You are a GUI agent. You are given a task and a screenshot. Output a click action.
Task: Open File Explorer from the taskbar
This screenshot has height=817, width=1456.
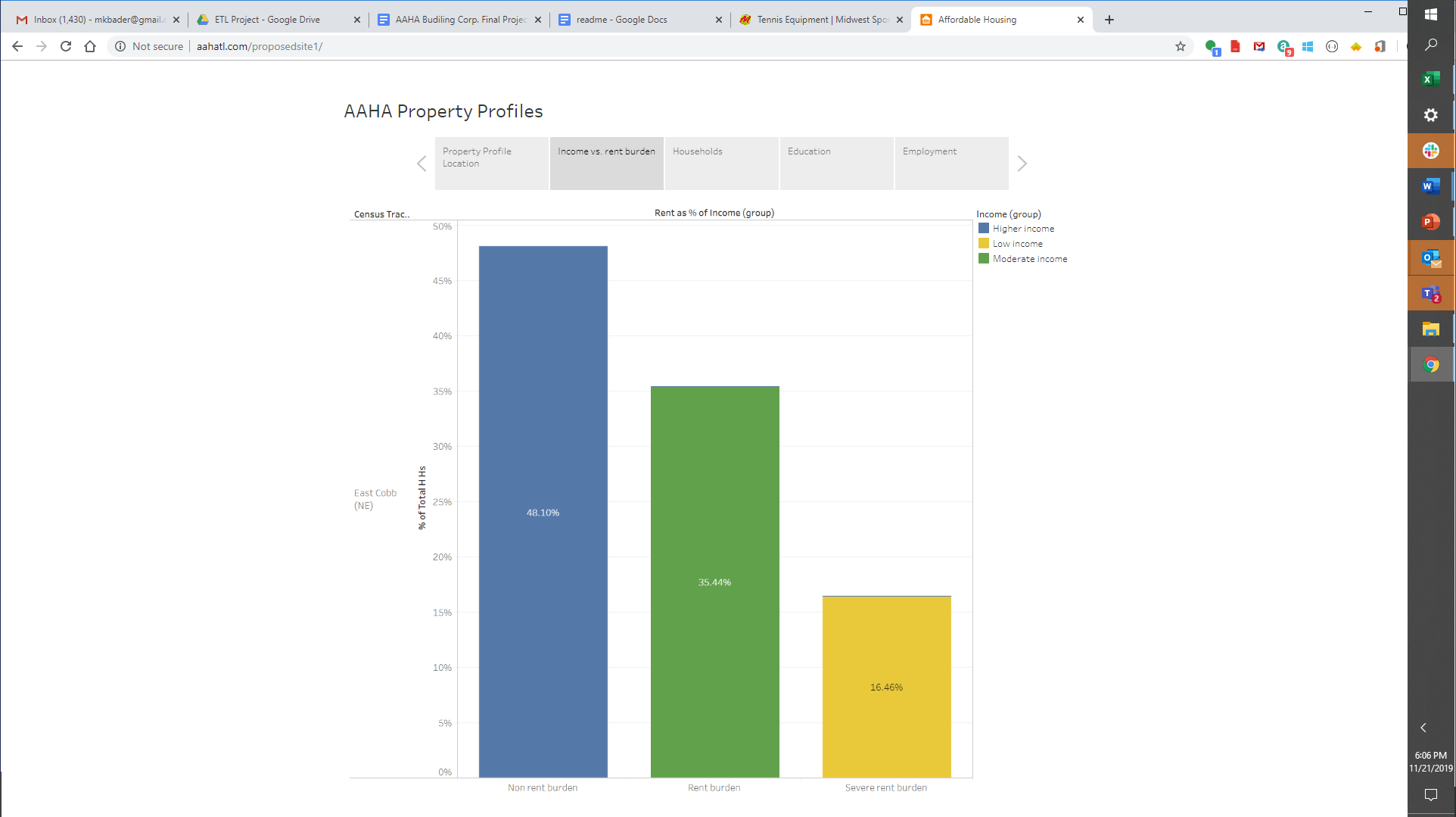point(1431,329)
